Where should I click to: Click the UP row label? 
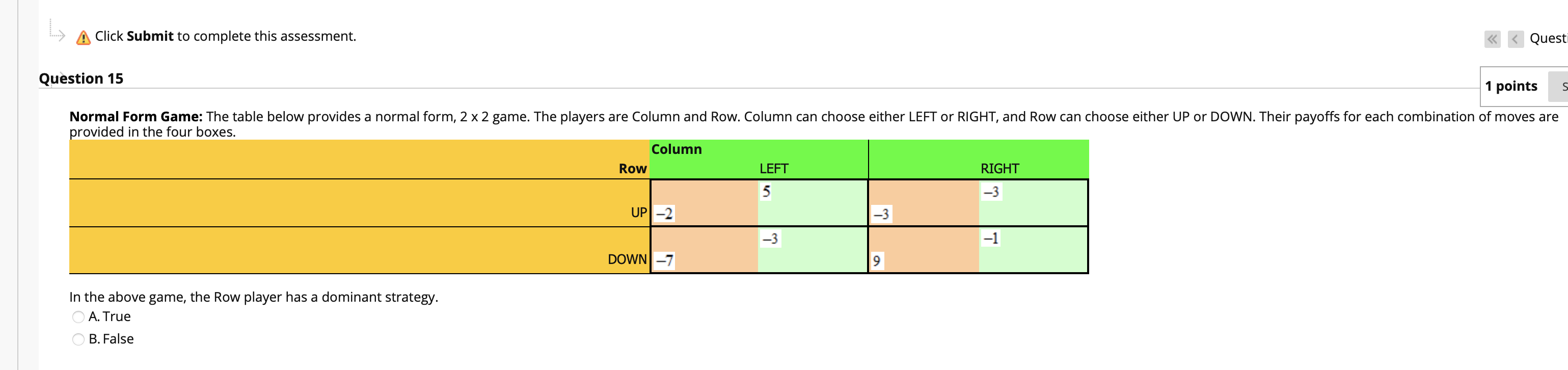tap(638, 213)
